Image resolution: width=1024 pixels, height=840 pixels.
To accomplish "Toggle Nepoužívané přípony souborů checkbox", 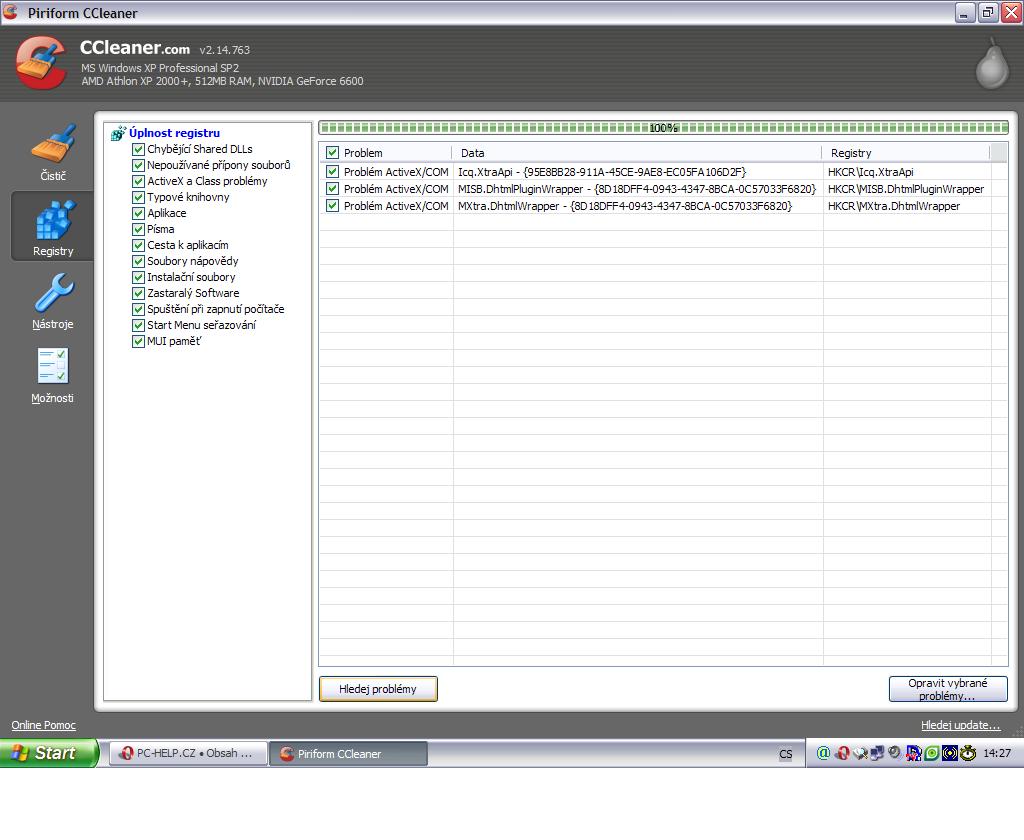I will [138, 165].
